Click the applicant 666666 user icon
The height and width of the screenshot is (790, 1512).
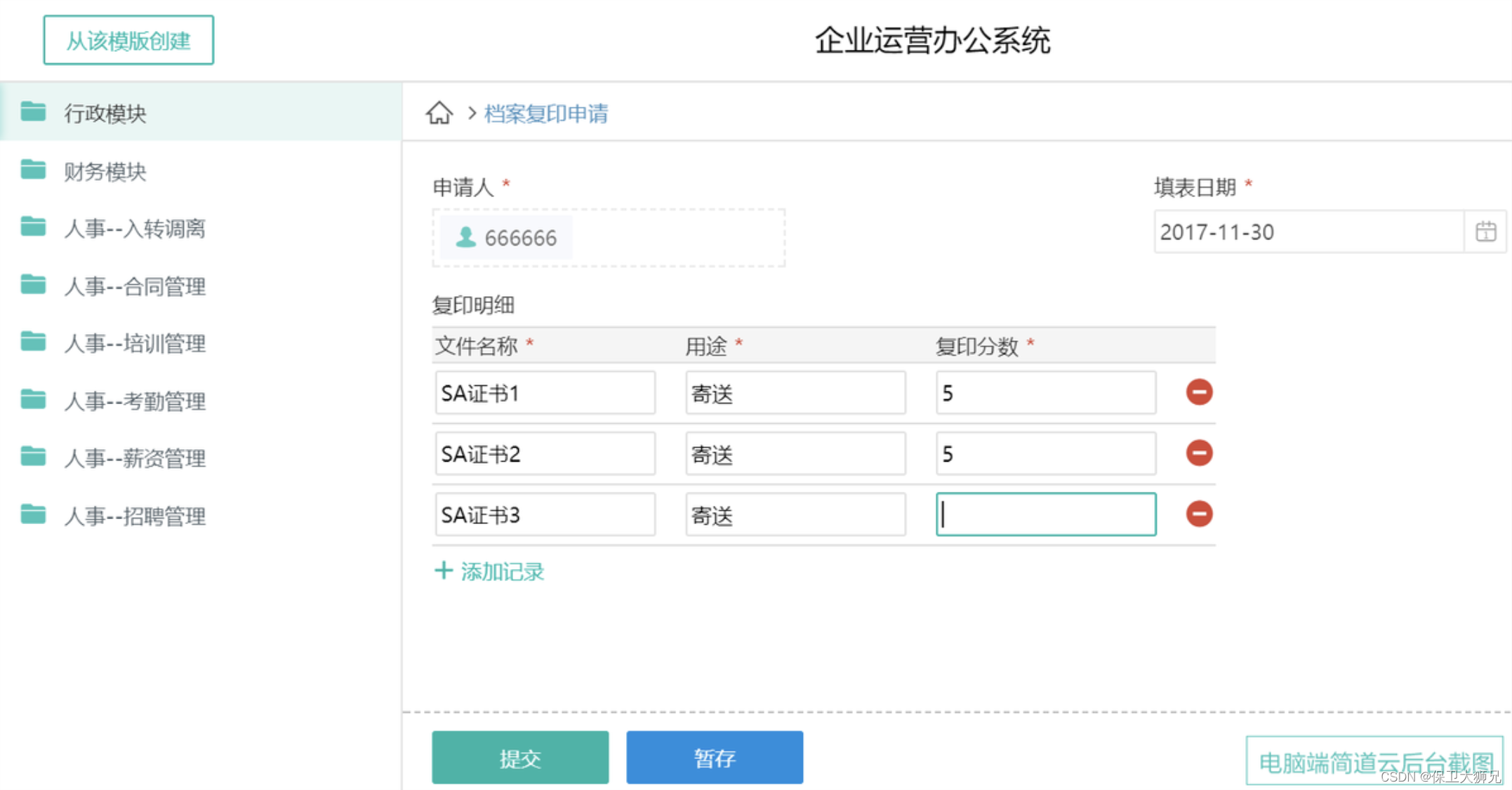click(465, 237)
